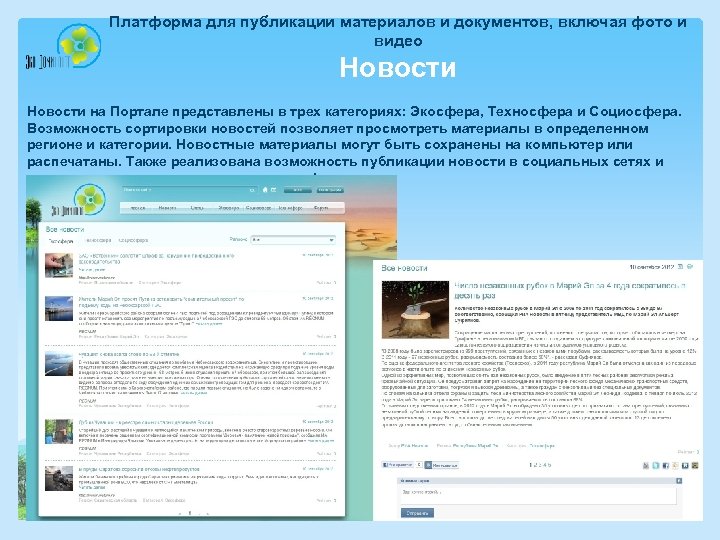The image size is (720, 540).
Task: Share the article via the Twitter icon
Action: [x=656, y=466]
